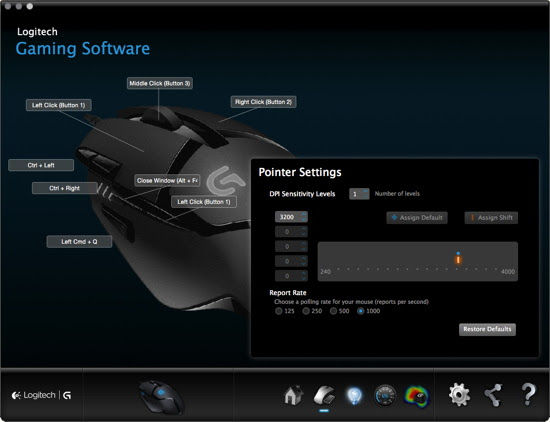Open the settings gear icon

(x=459, y=395)
